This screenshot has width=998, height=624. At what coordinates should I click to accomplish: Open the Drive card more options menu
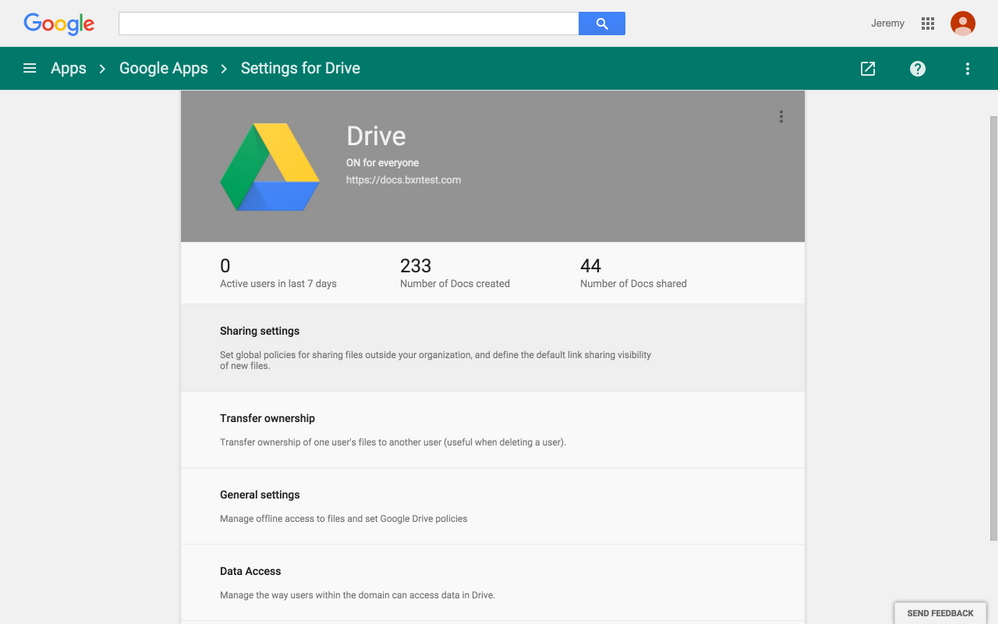[x=781, y=117]
